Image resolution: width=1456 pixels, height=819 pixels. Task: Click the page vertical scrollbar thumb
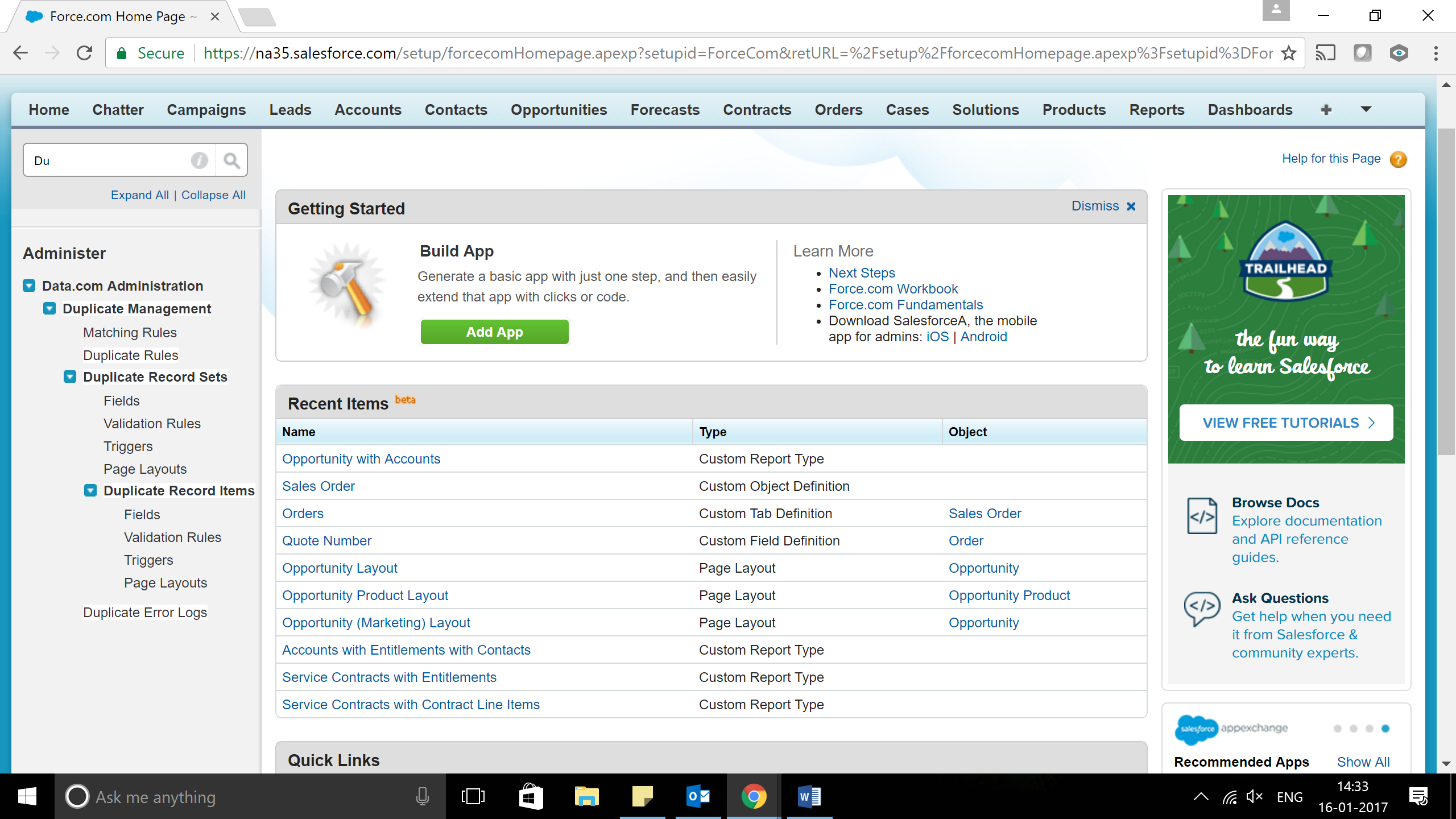coord(1446,291)
